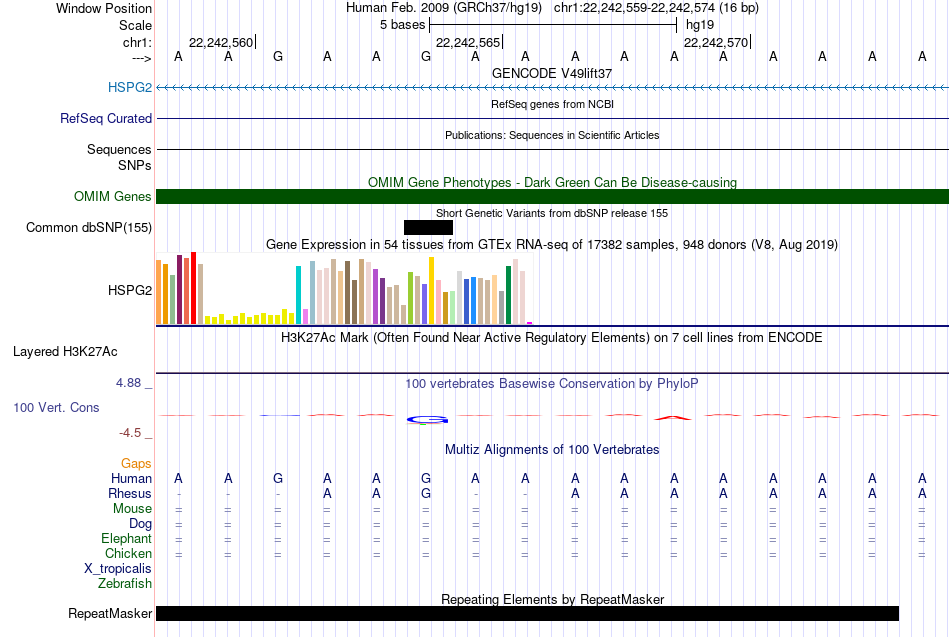Click the OMIM Genes track label
The height and width of the screenshot is (637, 950).
113,196
